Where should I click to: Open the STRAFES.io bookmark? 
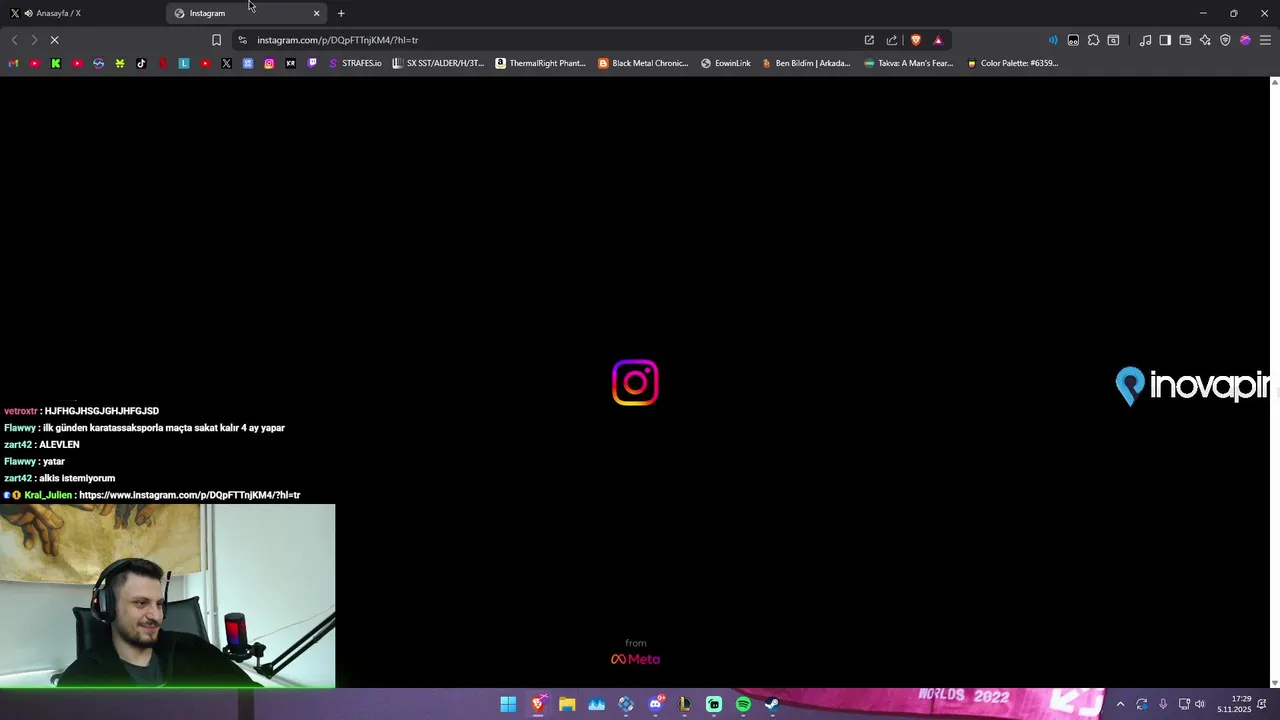pos(355,63)
